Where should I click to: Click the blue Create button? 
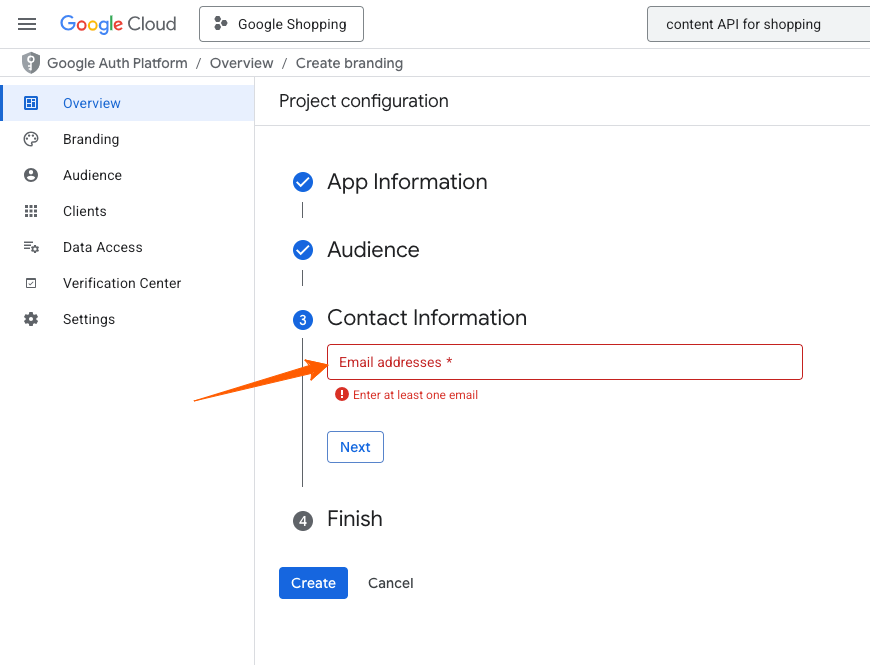(x=313, y=583)
